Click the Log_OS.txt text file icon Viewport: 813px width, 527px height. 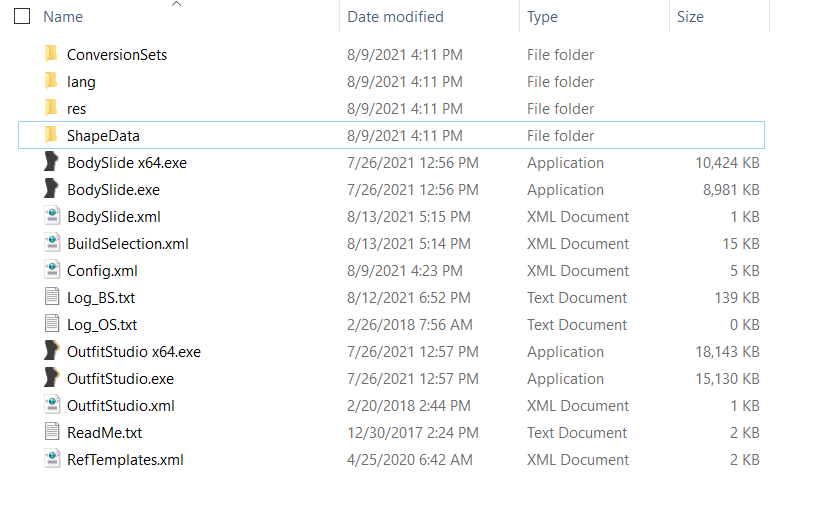click(x=52, y=323)
